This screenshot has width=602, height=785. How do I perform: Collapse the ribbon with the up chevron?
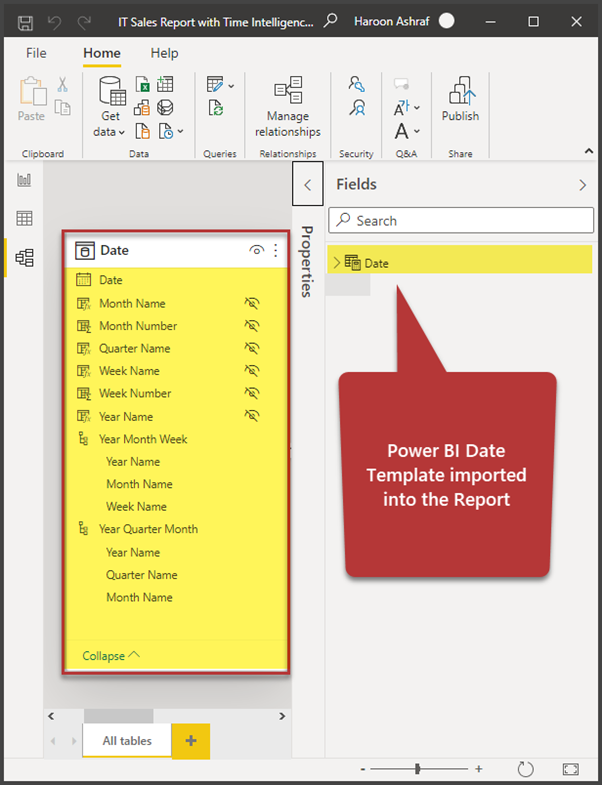point(589,151)
